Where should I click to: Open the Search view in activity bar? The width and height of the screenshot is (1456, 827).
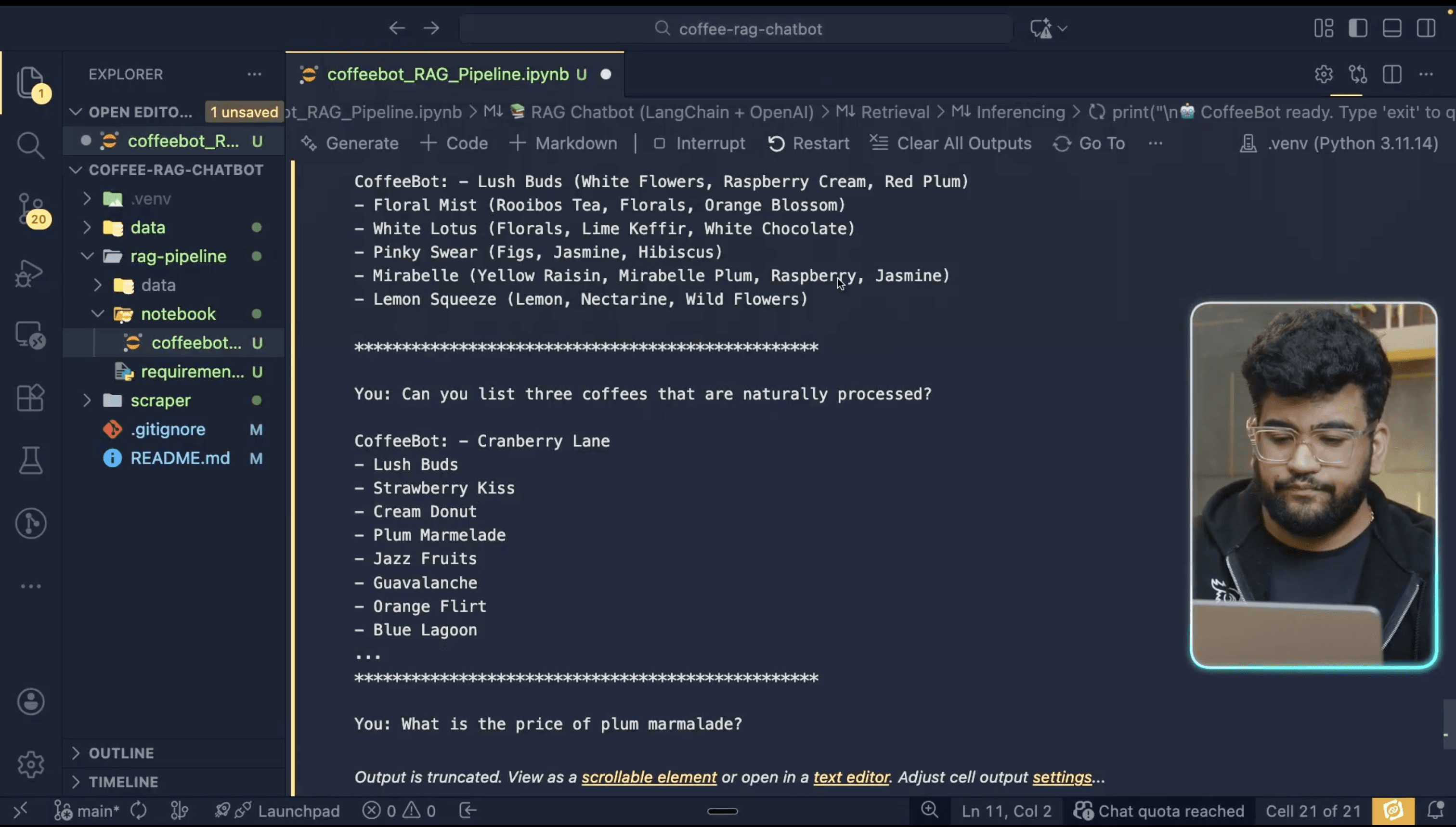point(30,145)
